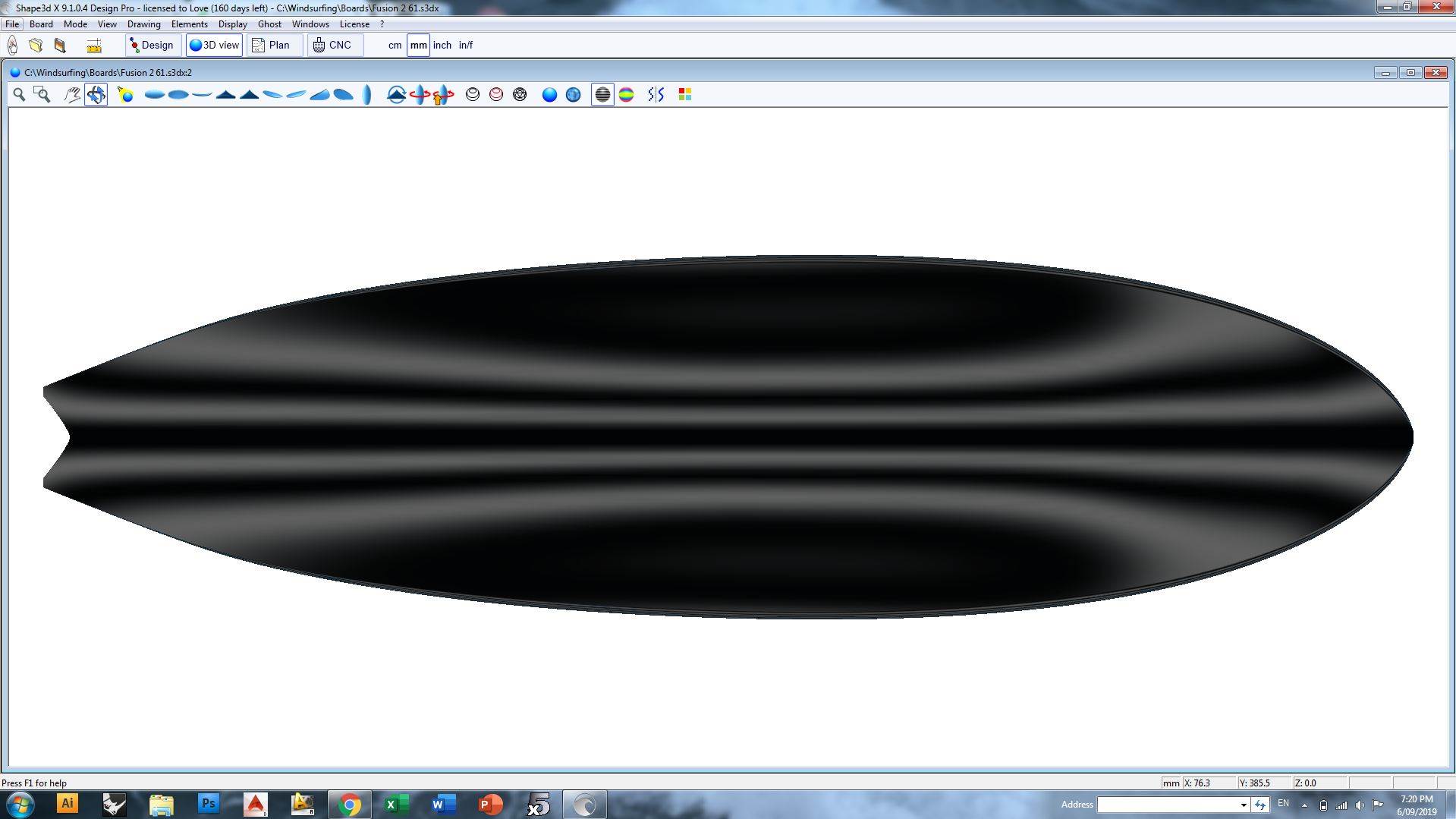Click the wireframe sphere render icon
The width and height of the screenshot is (1456, 819).
520,94
